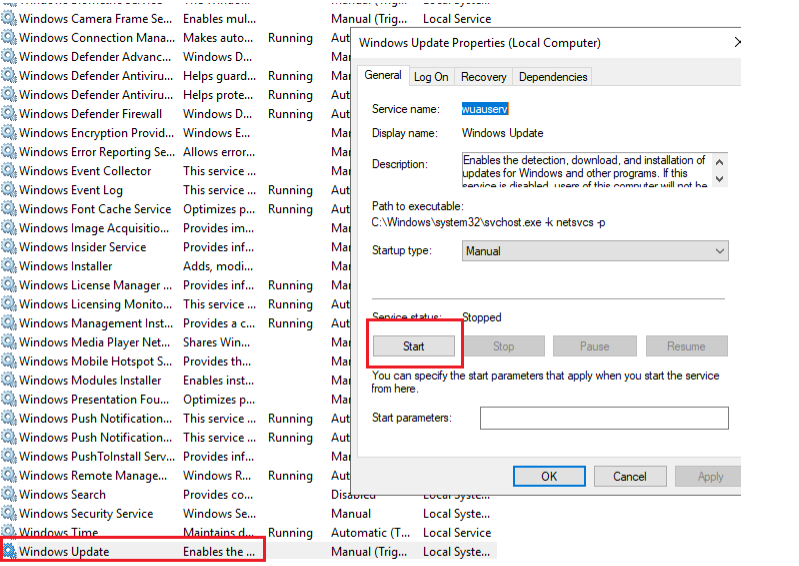Image resolution: width=799 pixels, height=566 pixels.
Task: Click the Windows Management Instrumentation gear icon
Action: click(9, 322)
